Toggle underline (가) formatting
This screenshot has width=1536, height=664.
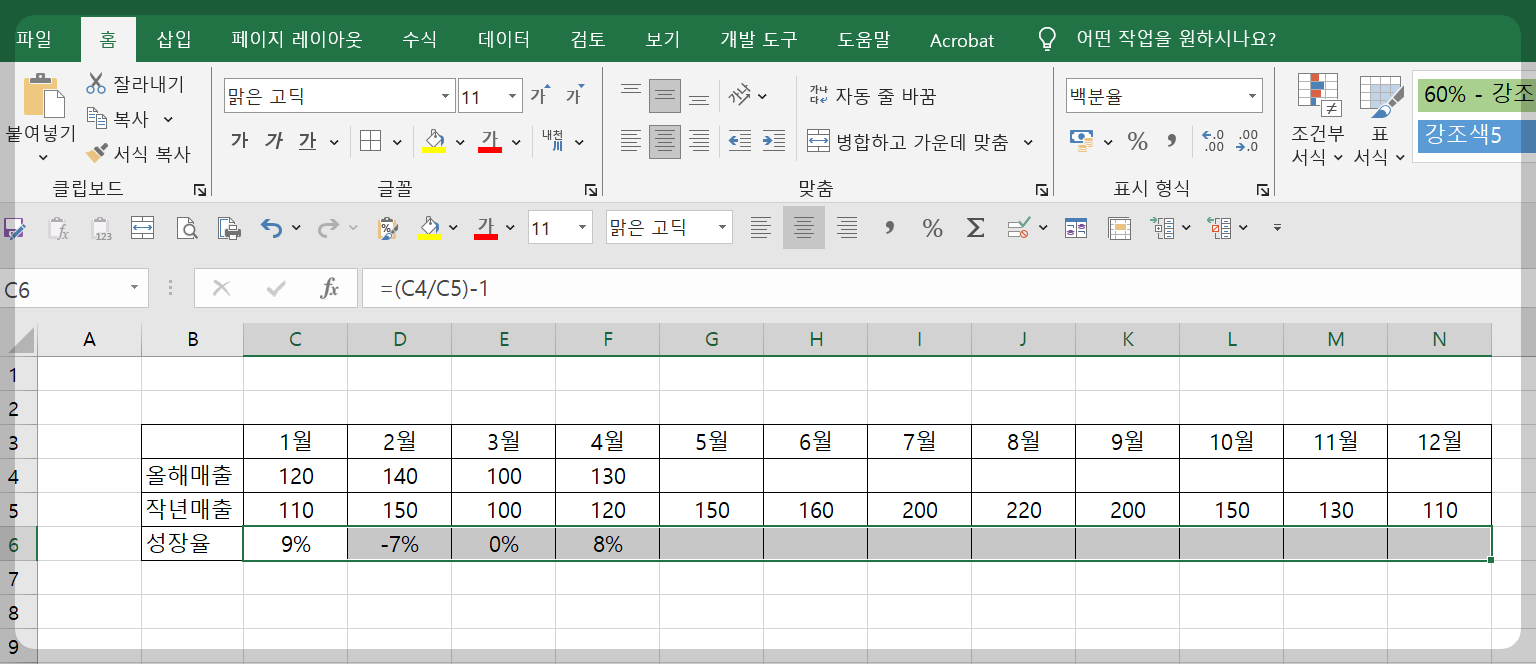pos(307,141)
